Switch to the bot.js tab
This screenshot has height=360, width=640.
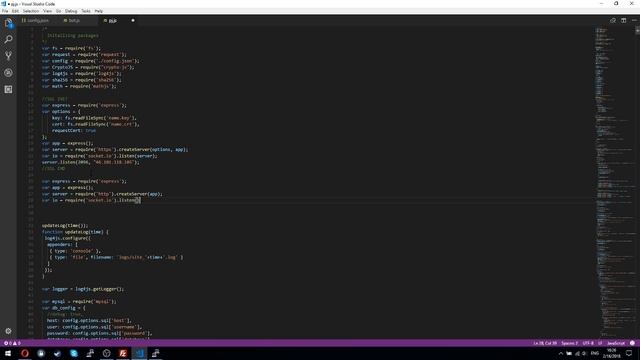(74, 20)
